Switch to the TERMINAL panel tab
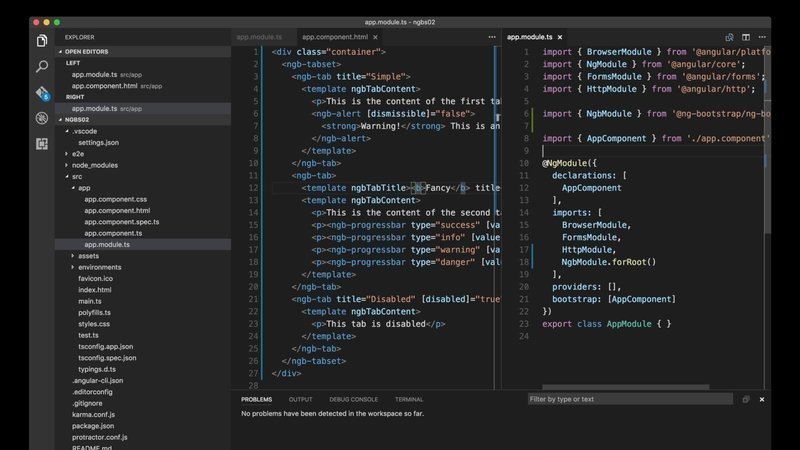Viewport: 800px width, 450px height. coord(408,399)
